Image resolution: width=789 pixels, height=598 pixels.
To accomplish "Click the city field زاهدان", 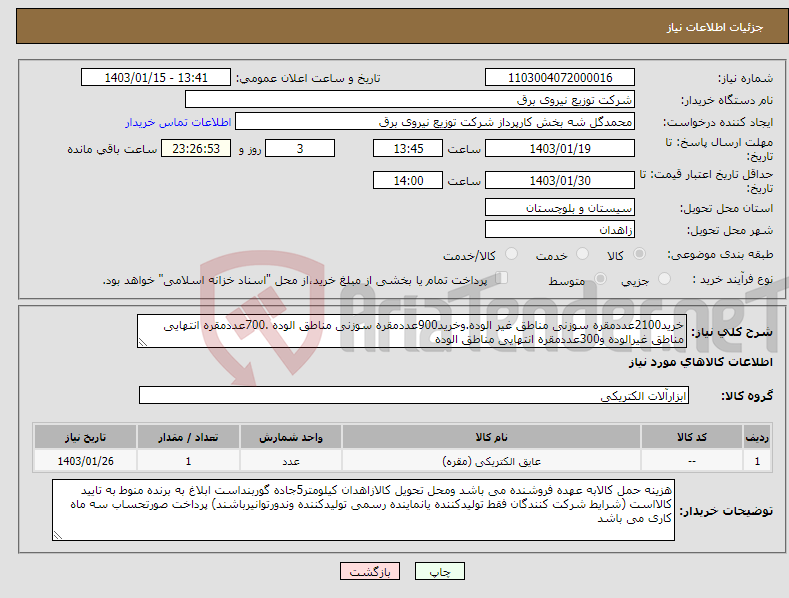I will (560, 230).
